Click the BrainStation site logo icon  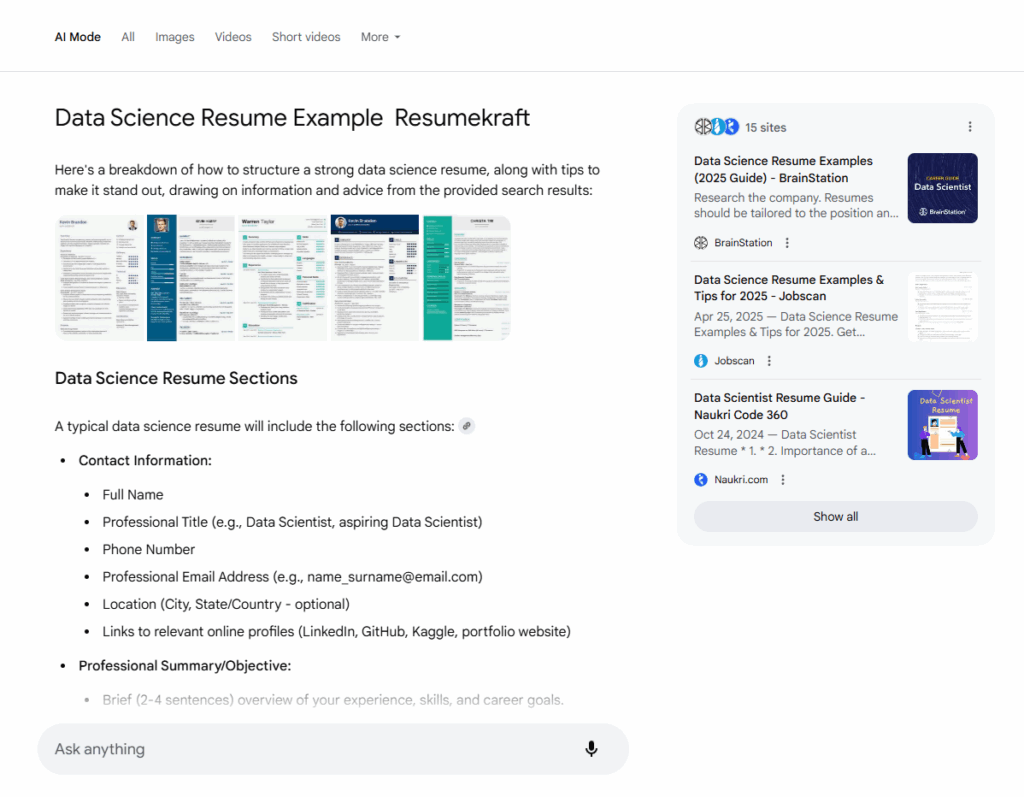point(701,243)
